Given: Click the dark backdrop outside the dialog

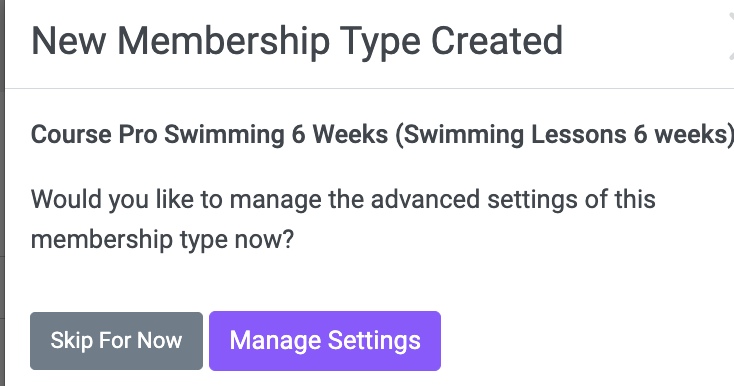Looking at the screenshot, I should pos(2,187).
